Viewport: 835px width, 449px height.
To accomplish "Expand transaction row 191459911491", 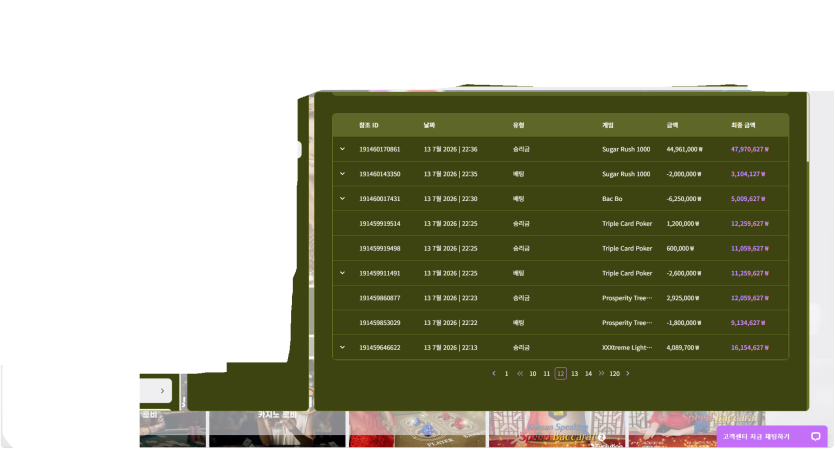I will coord(342,273).
